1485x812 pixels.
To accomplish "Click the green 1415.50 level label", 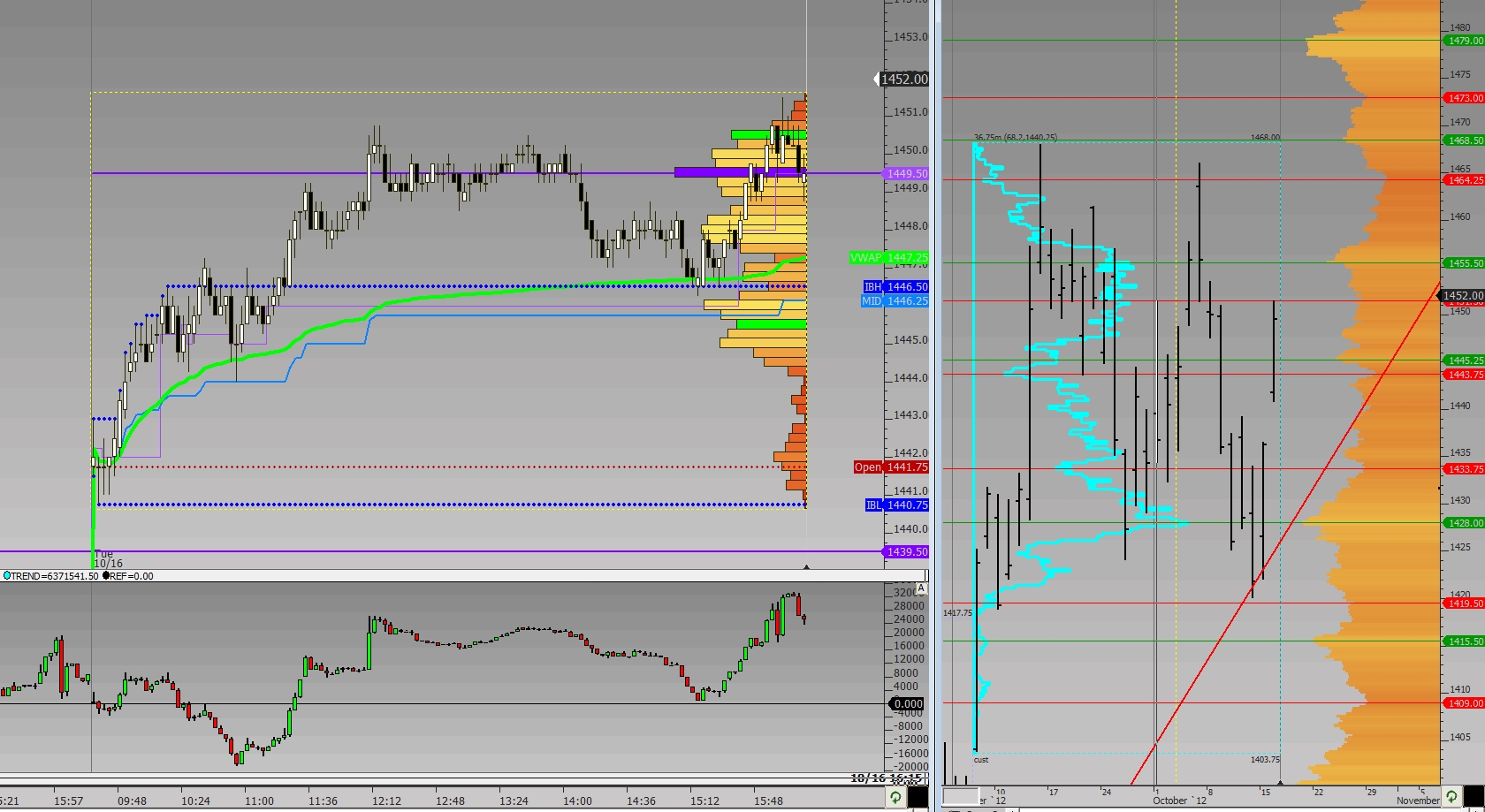I will click(1464, 641).
